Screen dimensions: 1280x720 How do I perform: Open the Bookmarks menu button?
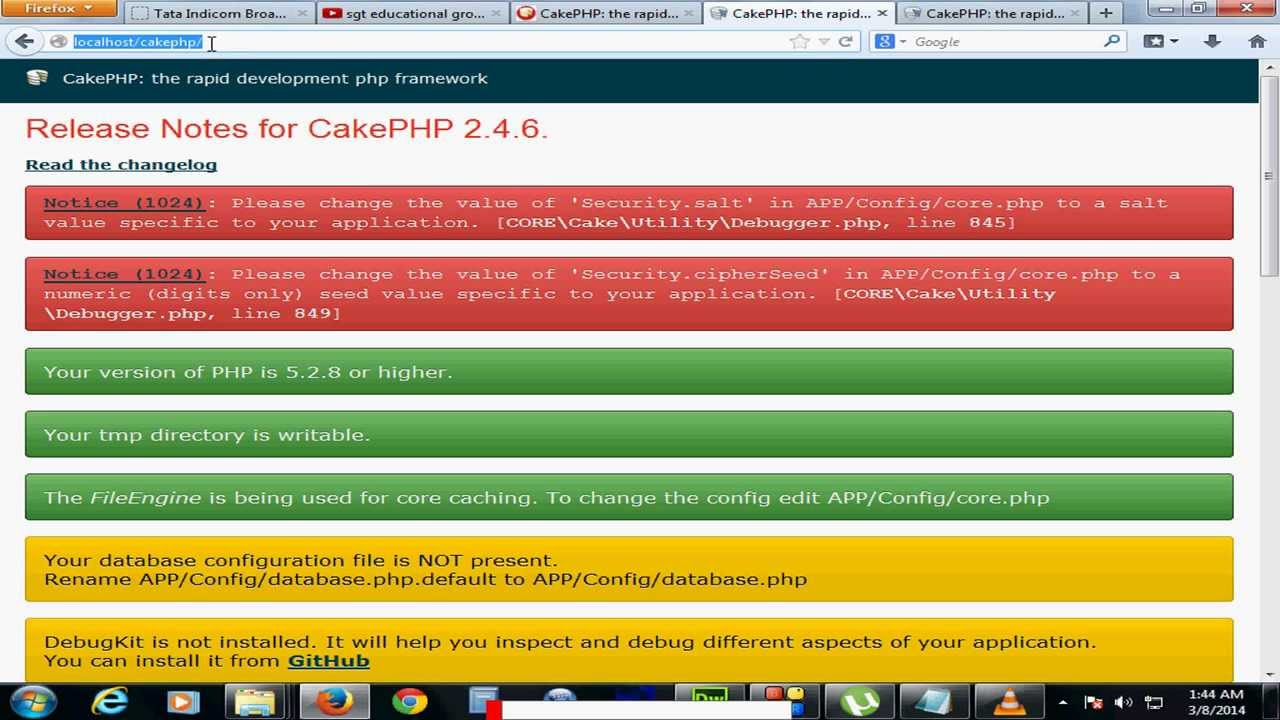[x=1161, y=42]
